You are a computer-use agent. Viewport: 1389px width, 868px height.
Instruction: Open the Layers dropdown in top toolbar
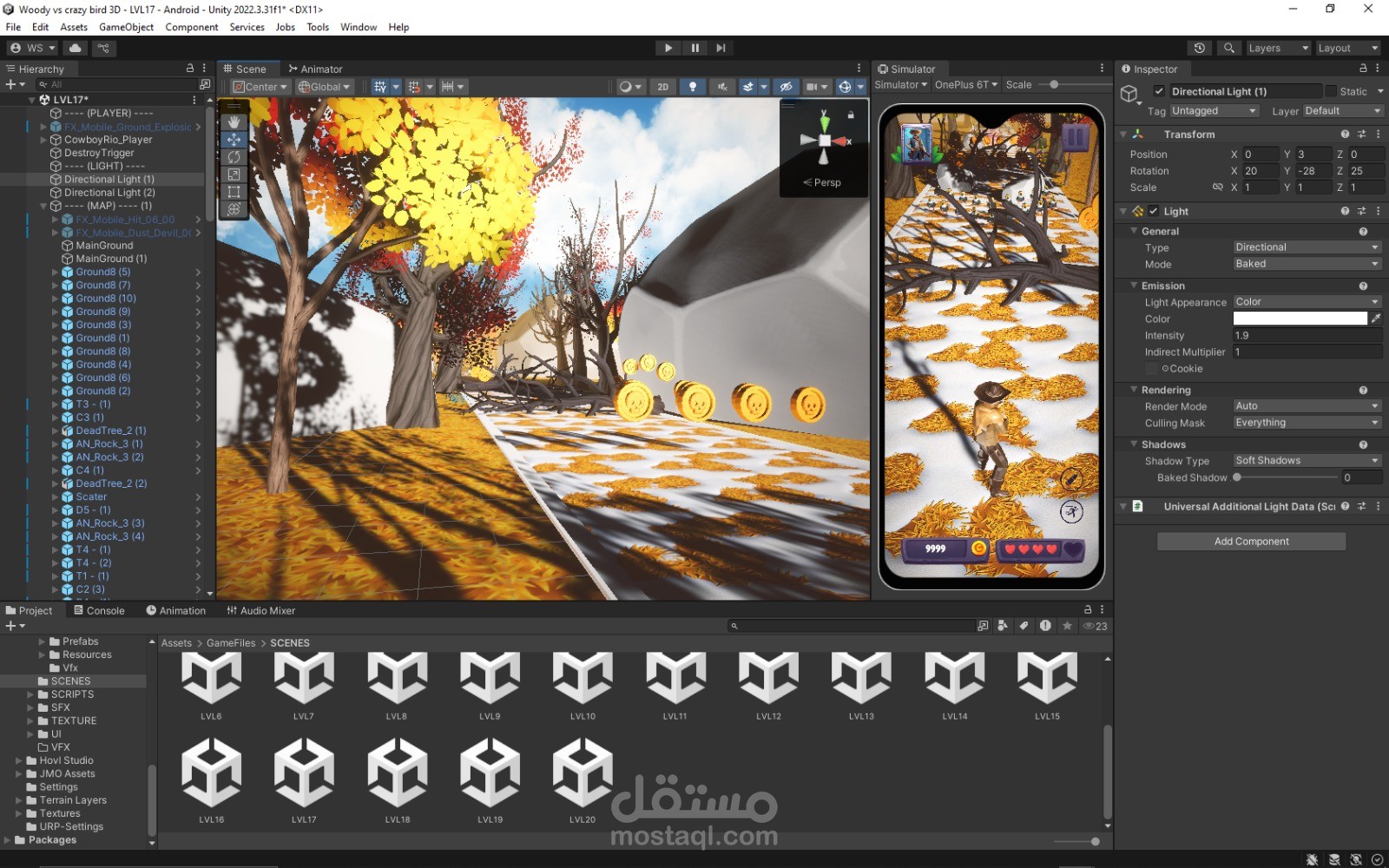[1278, 48]
